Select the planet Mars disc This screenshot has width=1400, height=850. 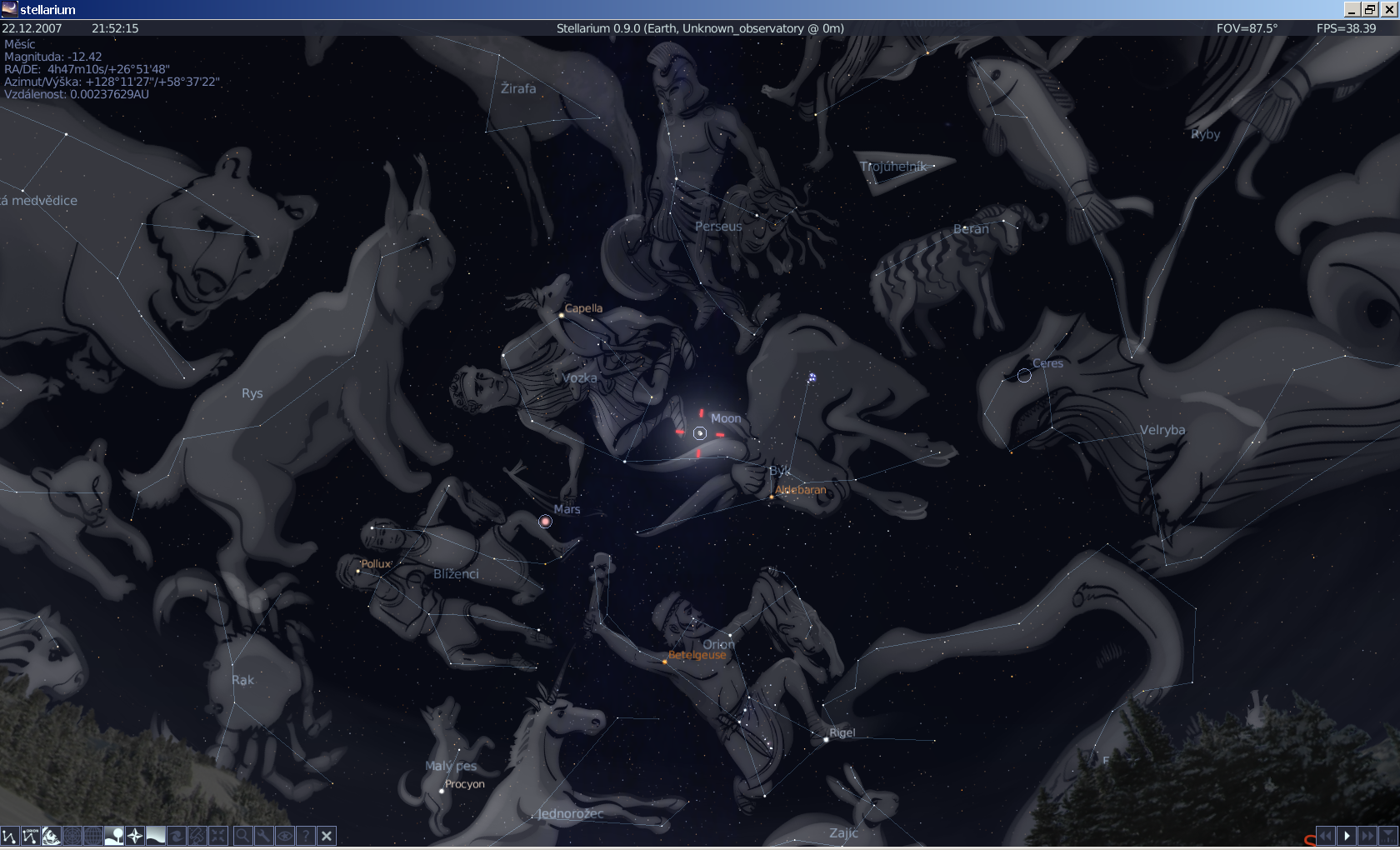point(545,522)
